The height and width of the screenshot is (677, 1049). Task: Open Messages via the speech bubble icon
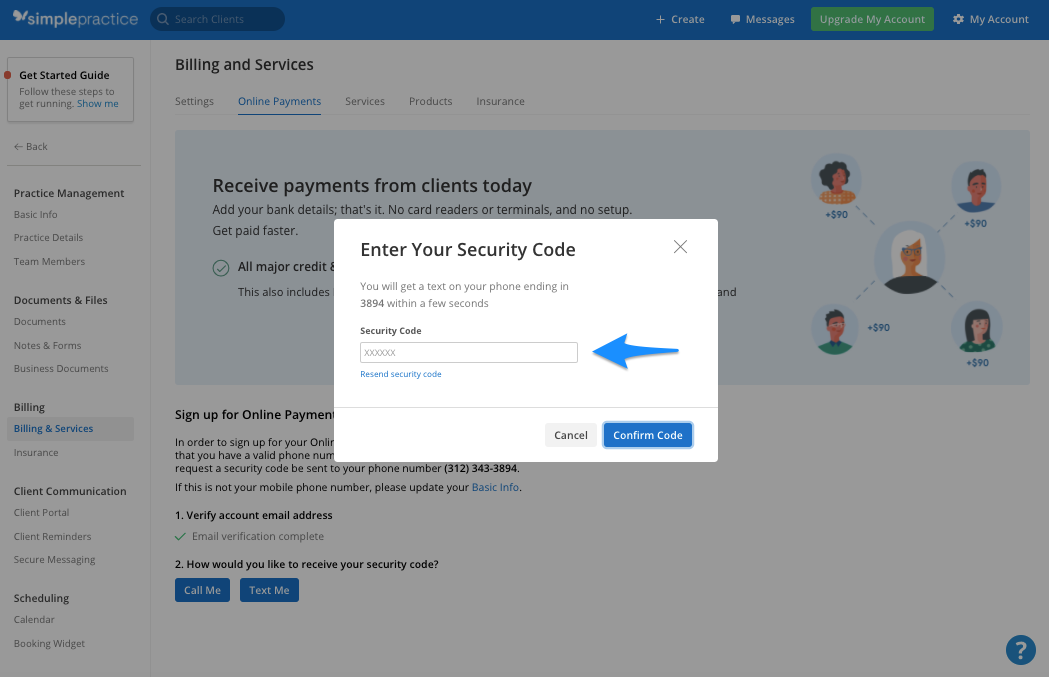pos(735,18)
